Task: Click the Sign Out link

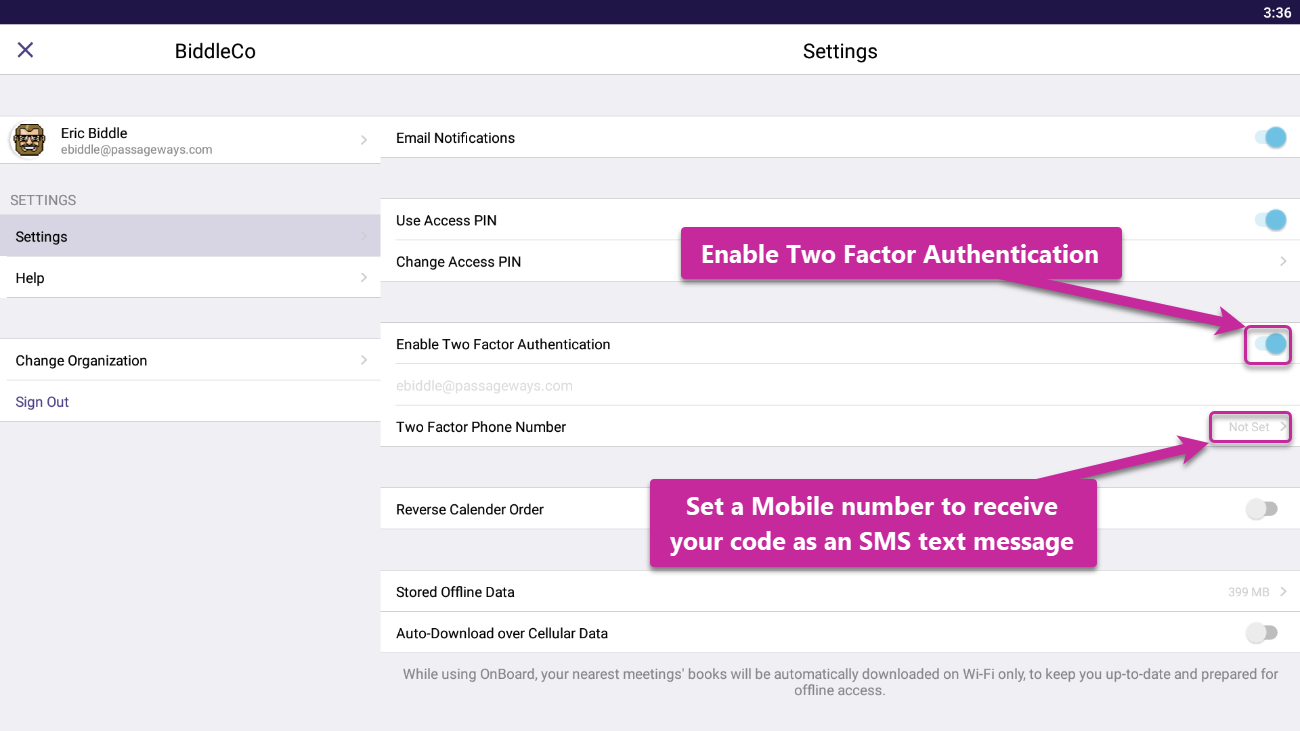Action: tap(42, 402)
